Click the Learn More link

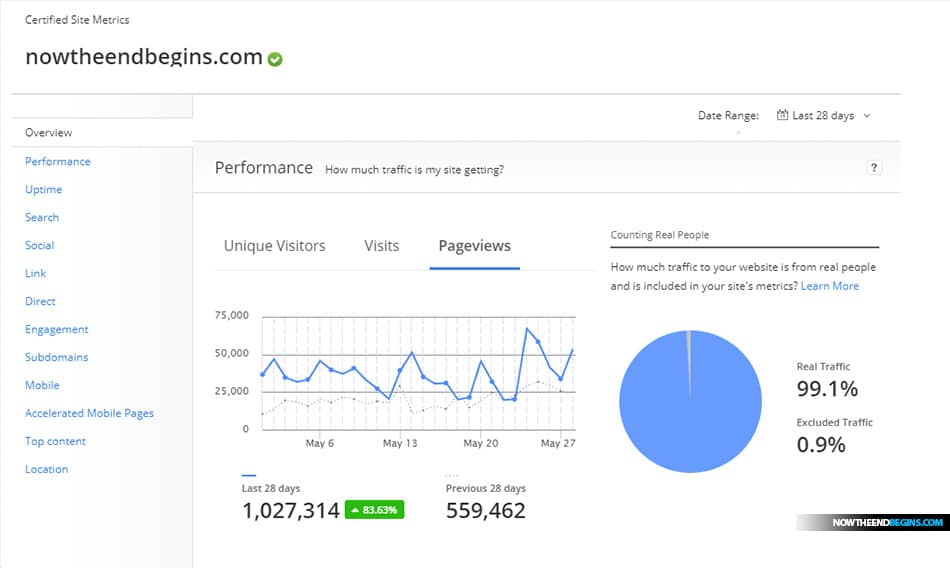[x=829, y=286]
